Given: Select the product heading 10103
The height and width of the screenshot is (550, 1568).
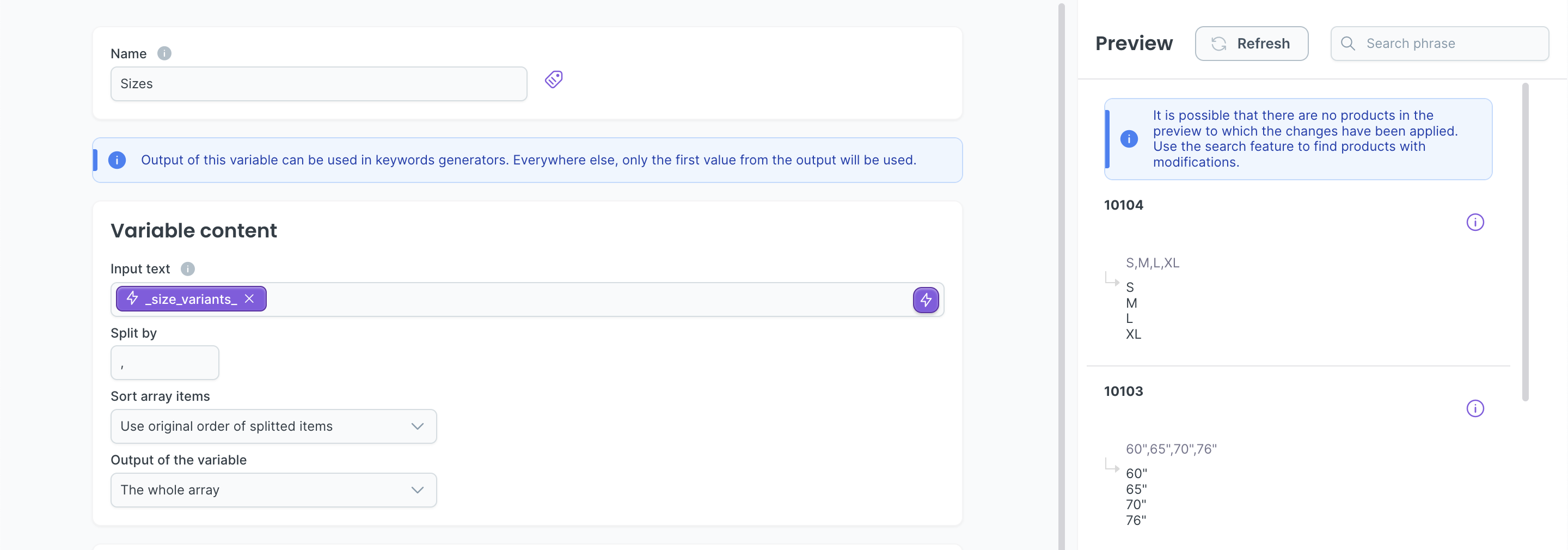Looking at the screenshot, I should pos(1124,391).
